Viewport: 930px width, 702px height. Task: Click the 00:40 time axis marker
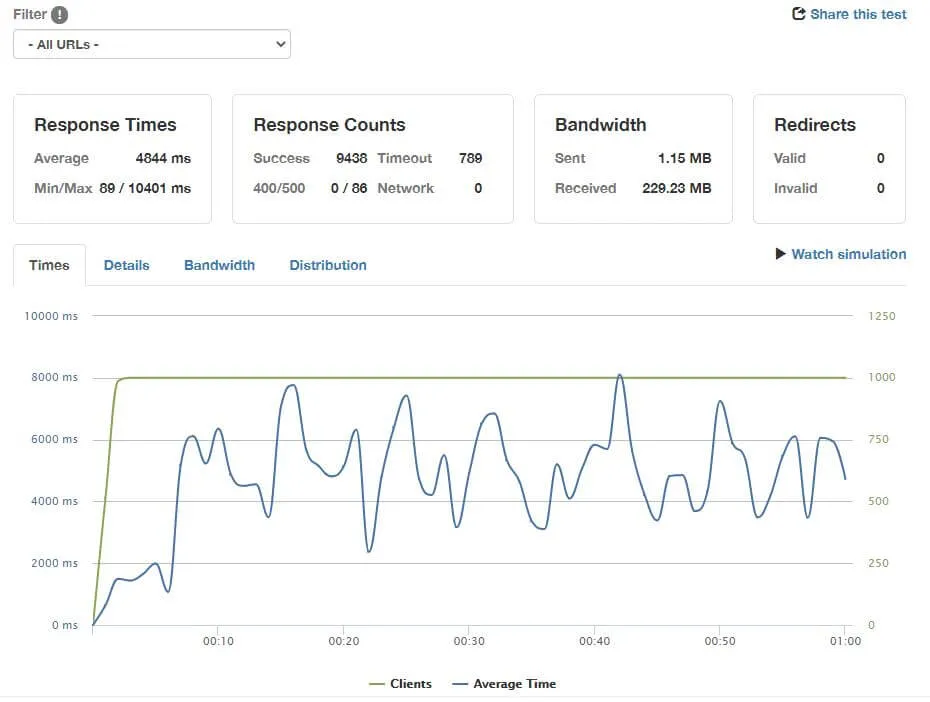click(594, 641)
